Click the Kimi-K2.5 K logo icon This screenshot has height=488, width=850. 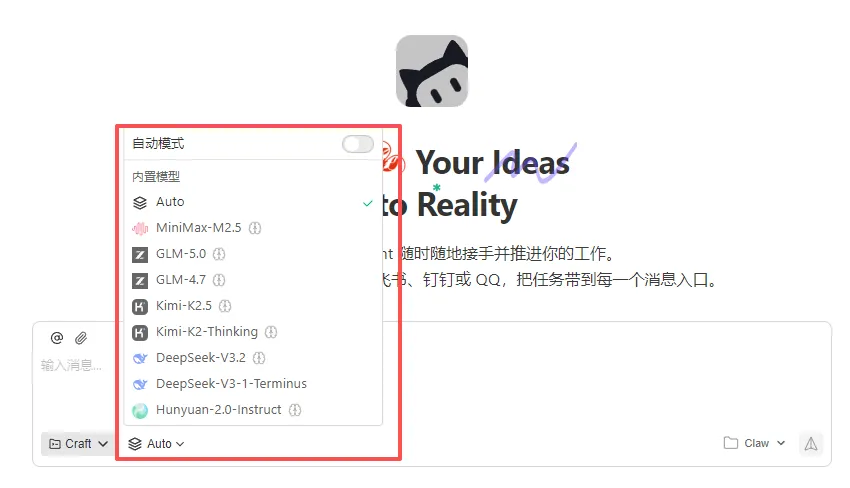140,306
